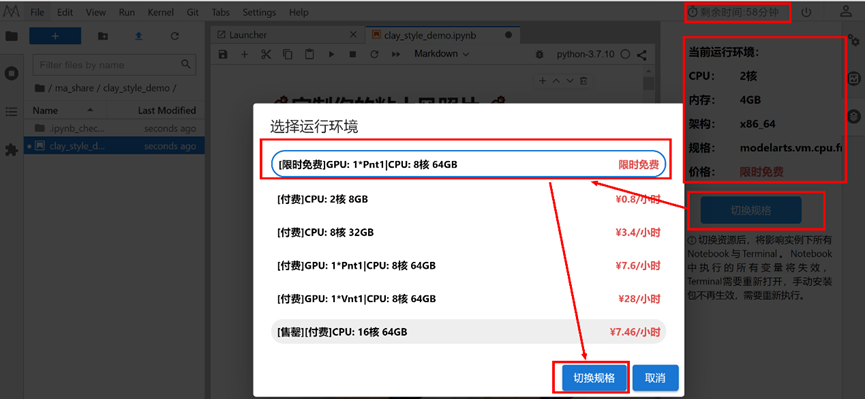Screen dimensions: 865x399
Task: Restart kernel and run all cells
Action: (396, 54)
